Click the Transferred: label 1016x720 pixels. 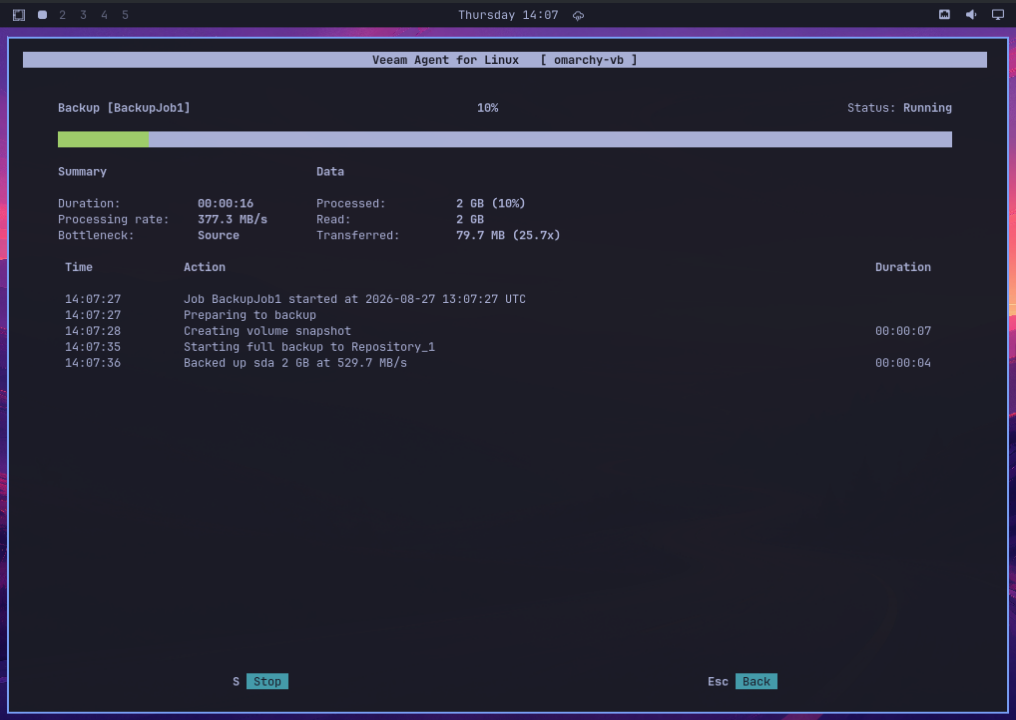358,235
